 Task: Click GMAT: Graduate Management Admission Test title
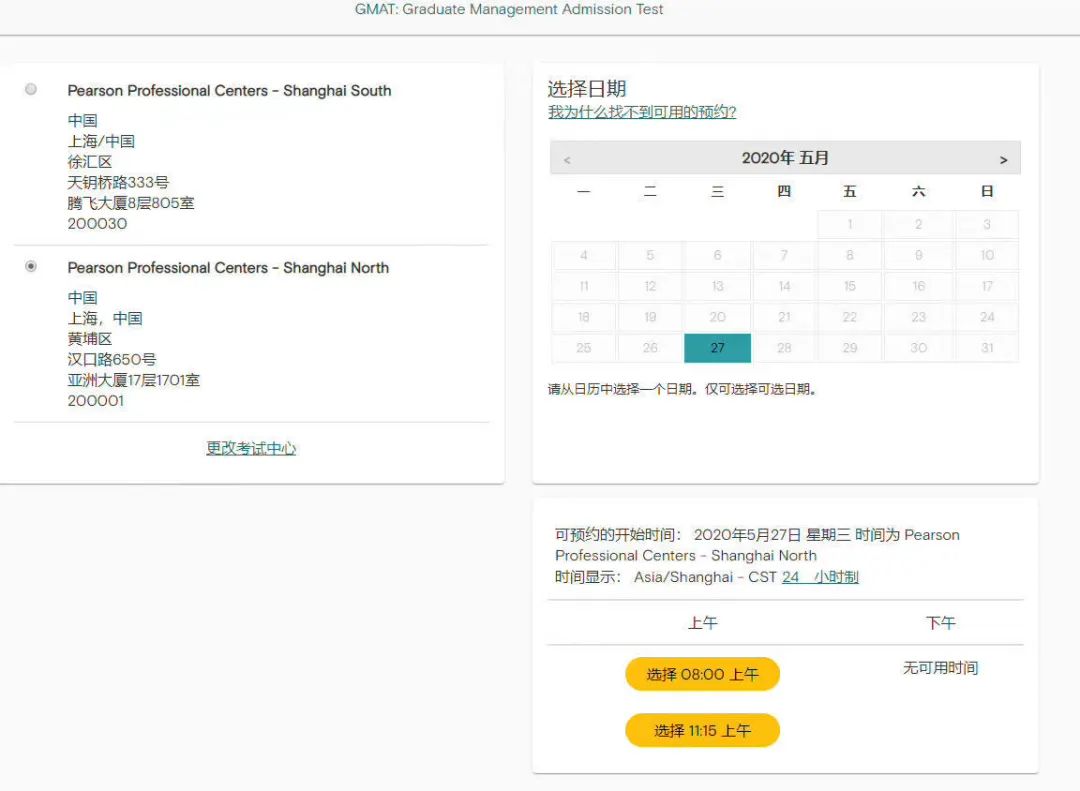pyautogui.click(x=509, y=9)
